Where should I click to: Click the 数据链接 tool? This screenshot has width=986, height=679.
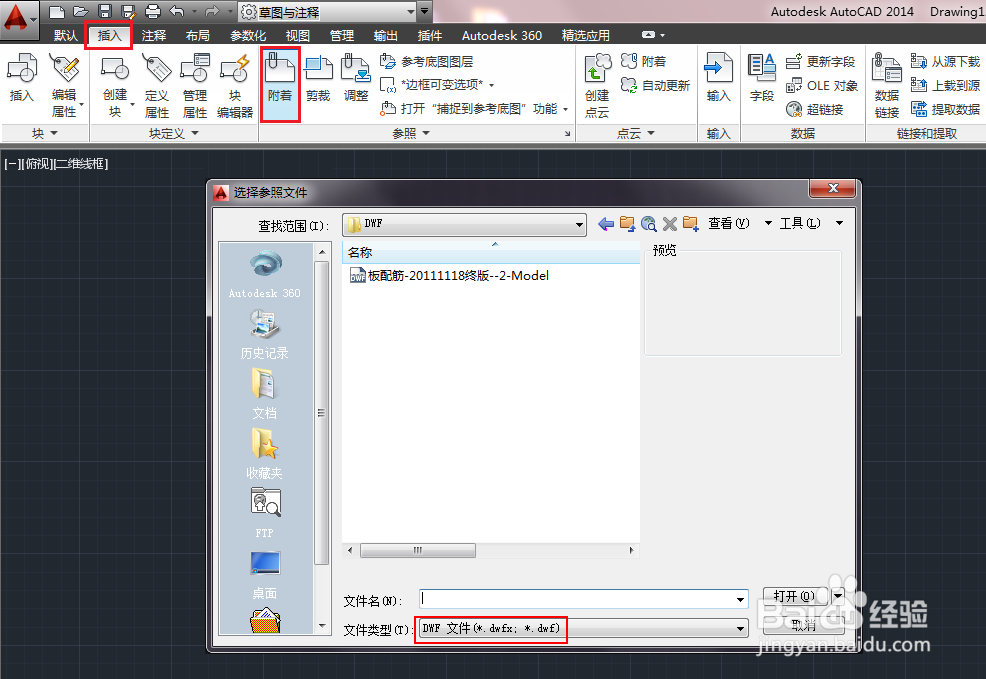tap(887, 86)
